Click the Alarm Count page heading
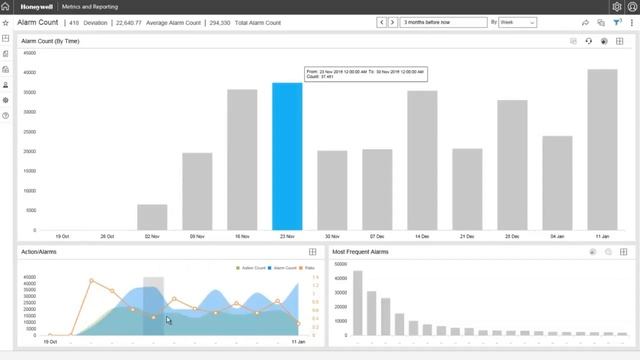The image size is (640, 360). (38, 22)
